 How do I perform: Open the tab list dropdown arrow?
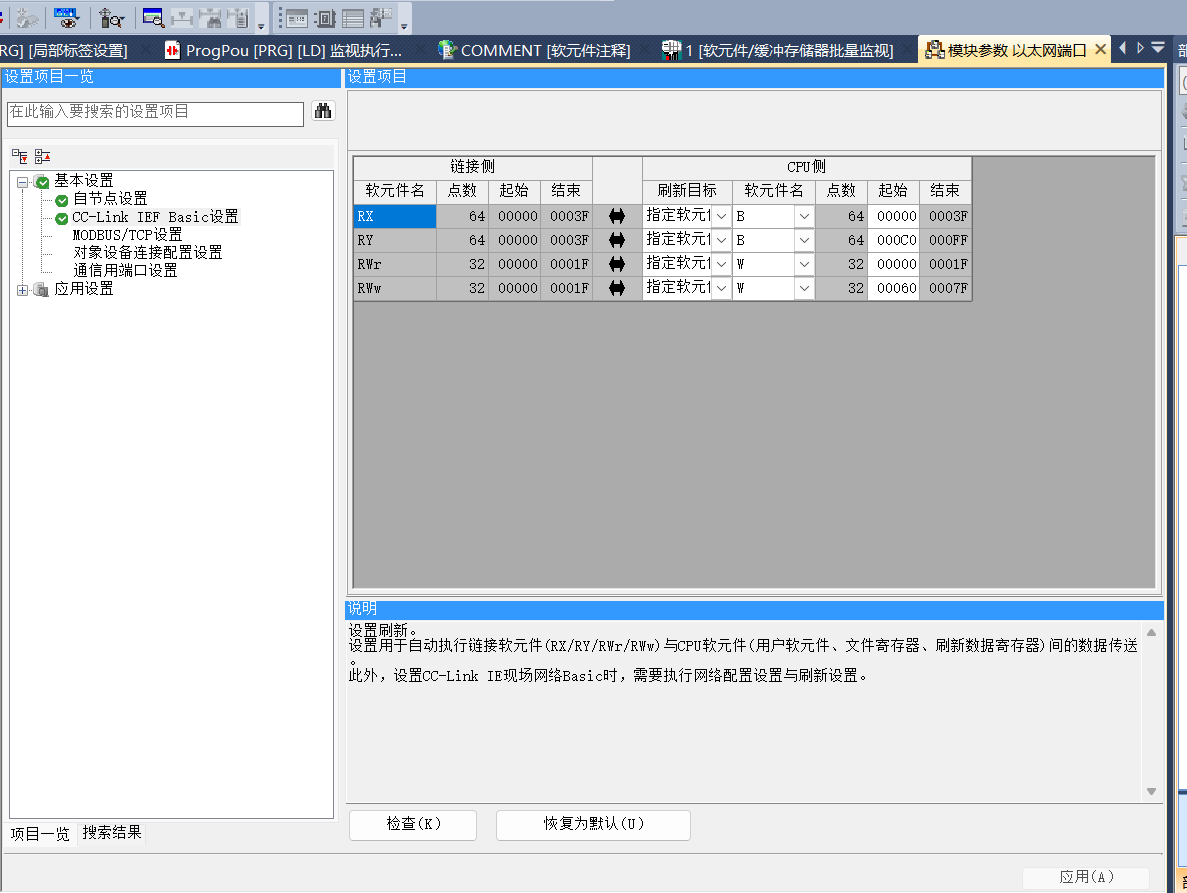coord(1158,48)
